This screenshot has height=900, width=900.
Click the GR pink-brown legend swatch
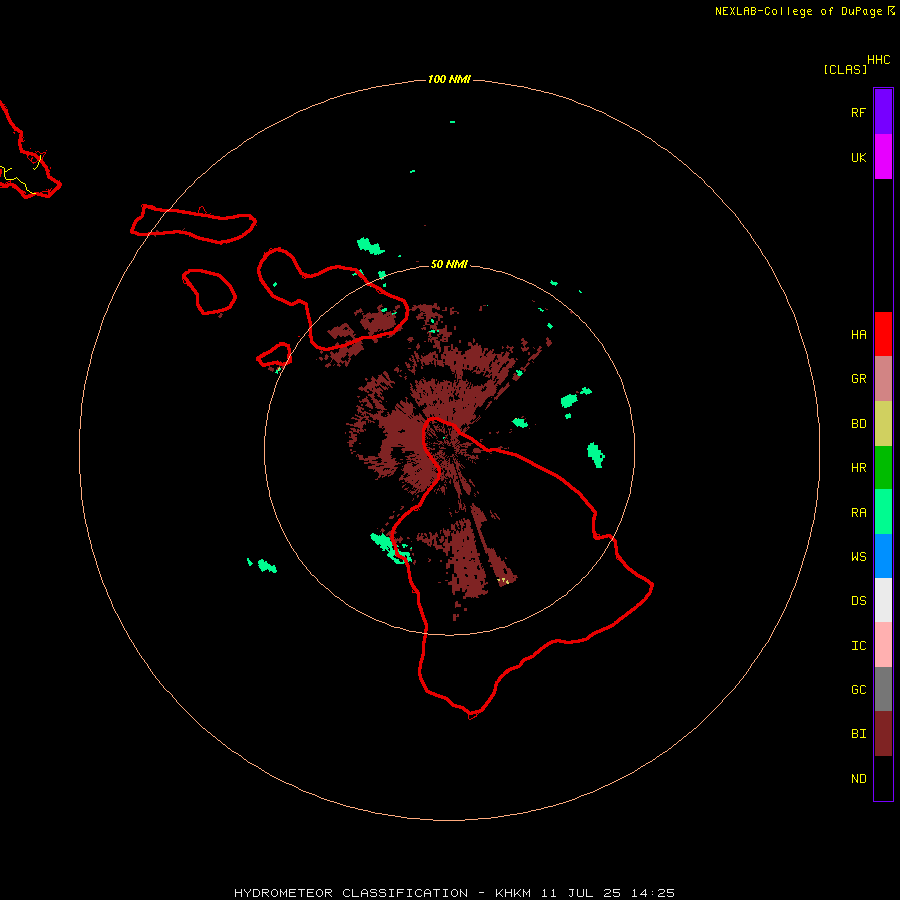(x=883, y=379)
